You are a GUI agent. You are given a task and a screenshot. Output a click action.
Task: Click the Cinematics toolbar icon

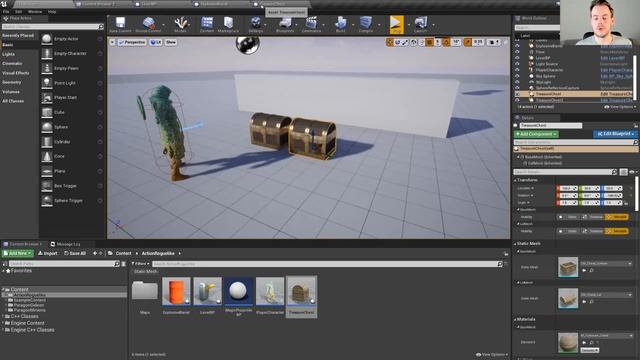coord(311,24)
